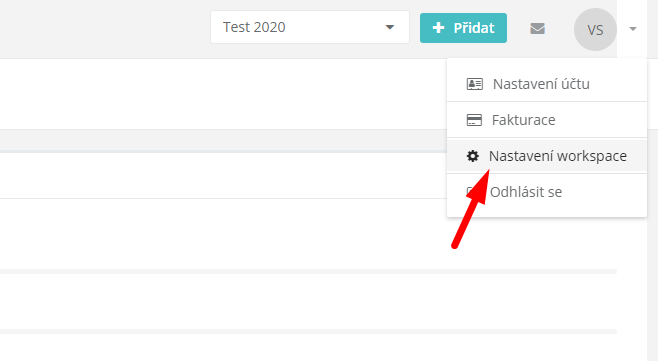This screenshot has height=361, width=658.
Task: Click the gear icon for Nastavení workspace
Action: 473,156
